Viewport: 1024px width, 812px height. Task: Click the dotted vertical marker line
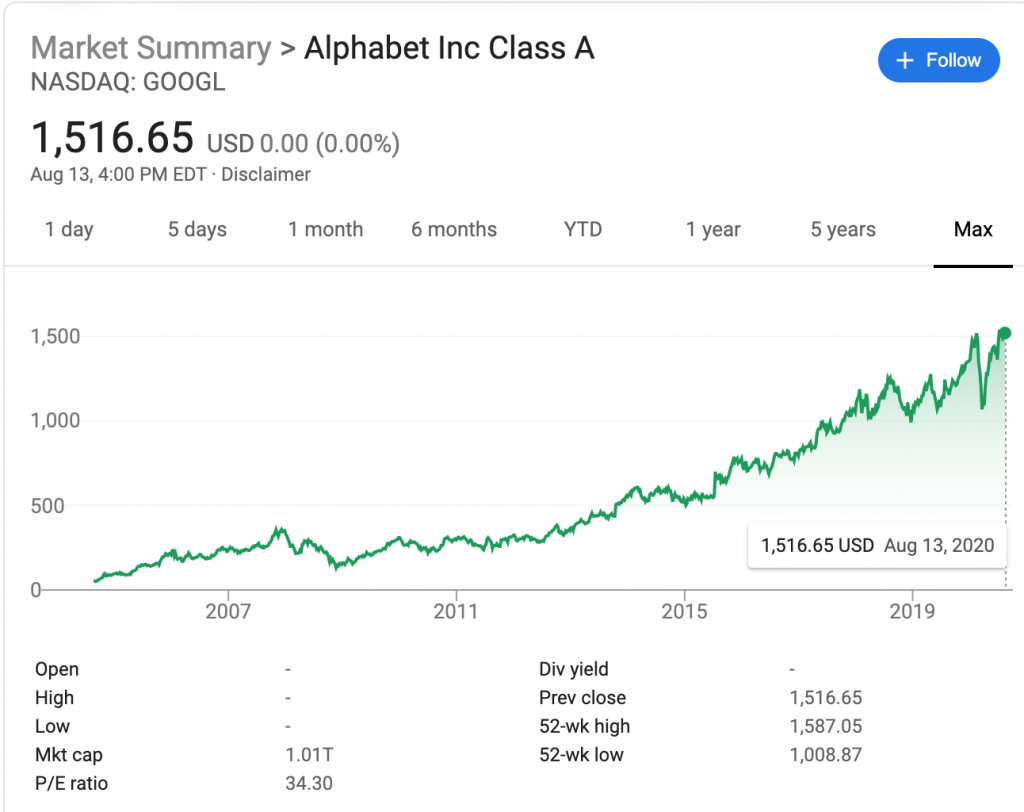pos(1004,450)
